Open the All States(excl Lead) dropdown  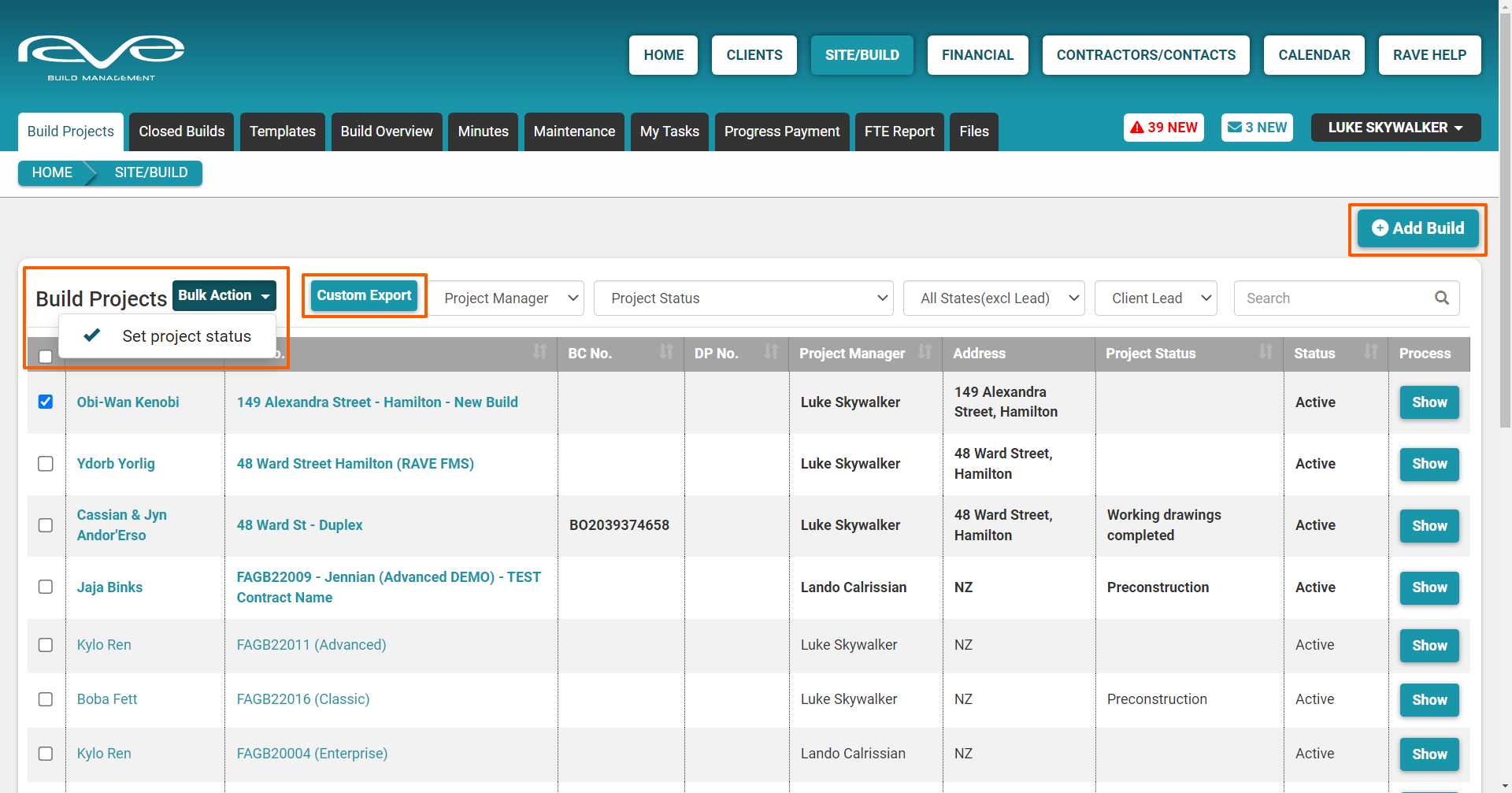click(993, 298)
